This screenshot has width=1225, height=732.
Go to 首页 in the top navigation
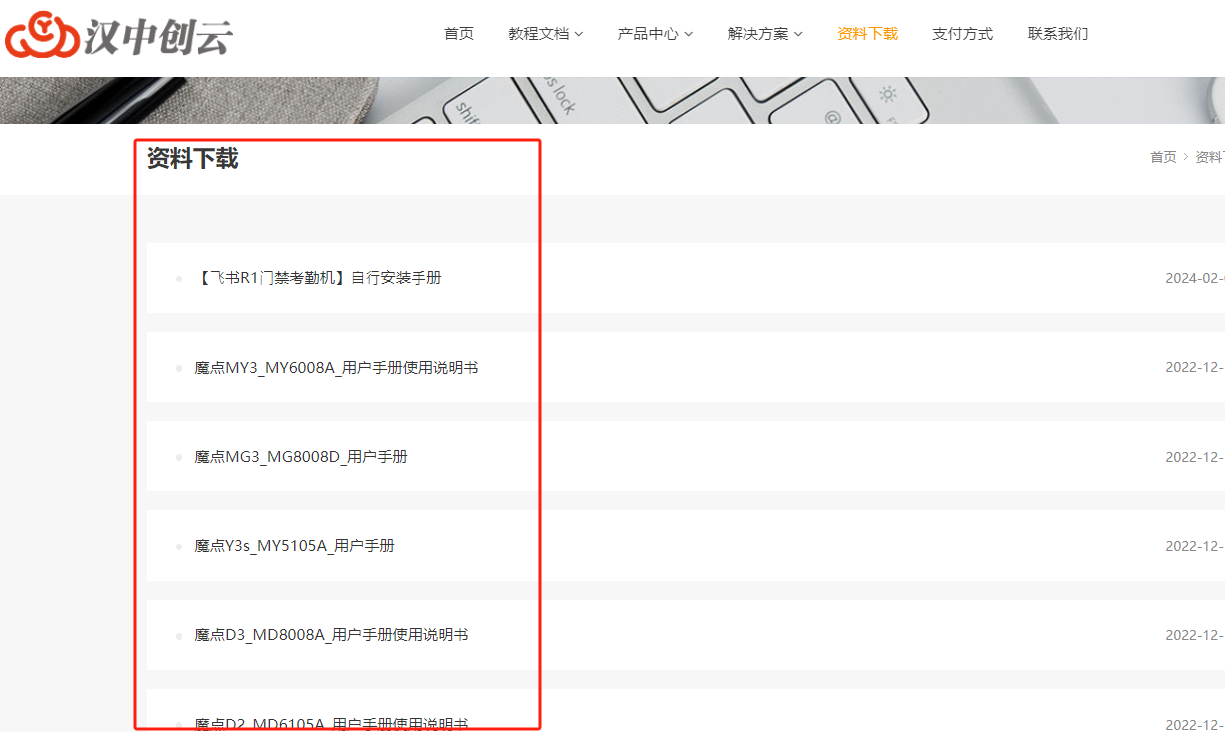click(x=459, y=34)
